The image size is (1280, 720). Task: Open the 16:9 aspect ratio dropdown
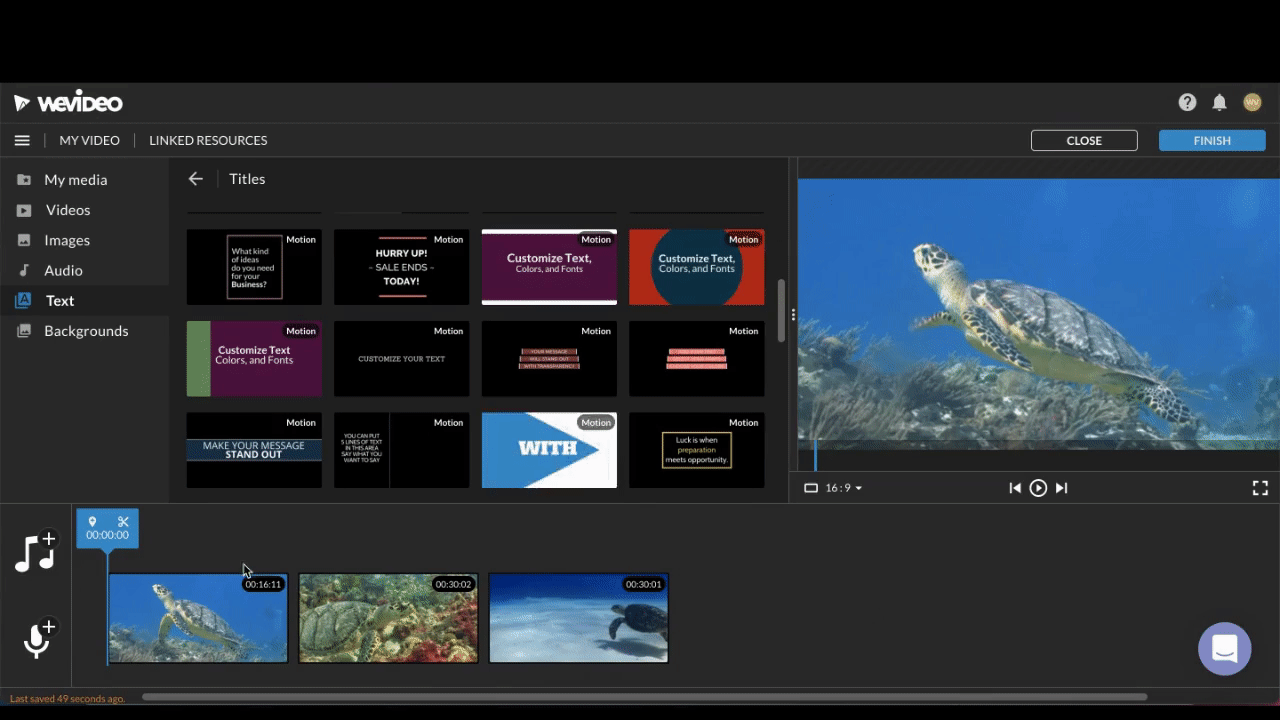(x=834, y=488)
